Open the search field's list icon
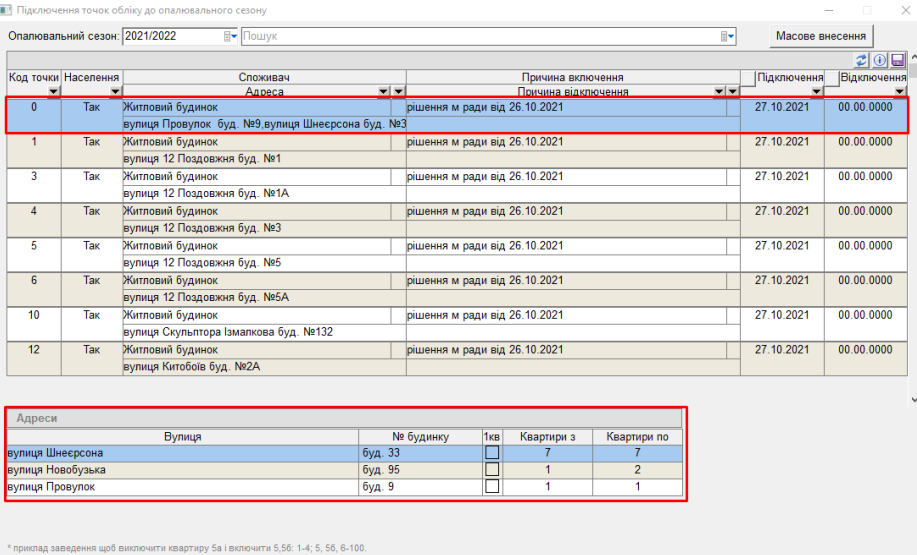 [728, 36]
